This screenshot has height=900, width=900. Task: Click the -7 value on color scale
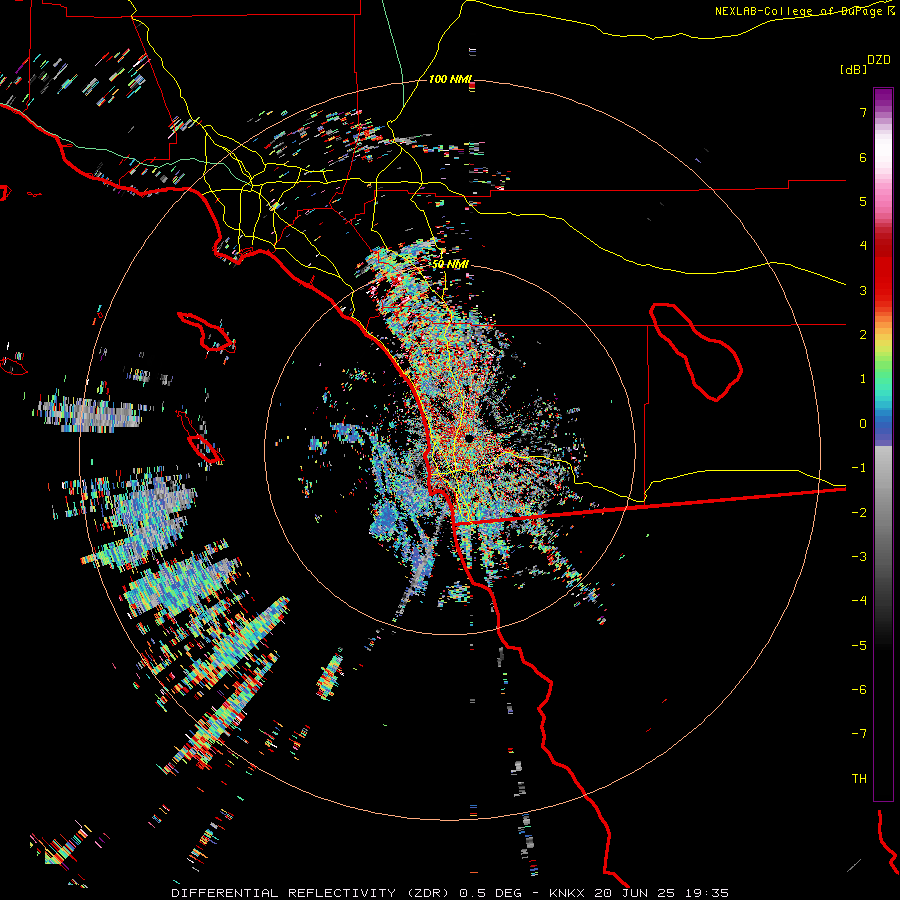(859, 734)
